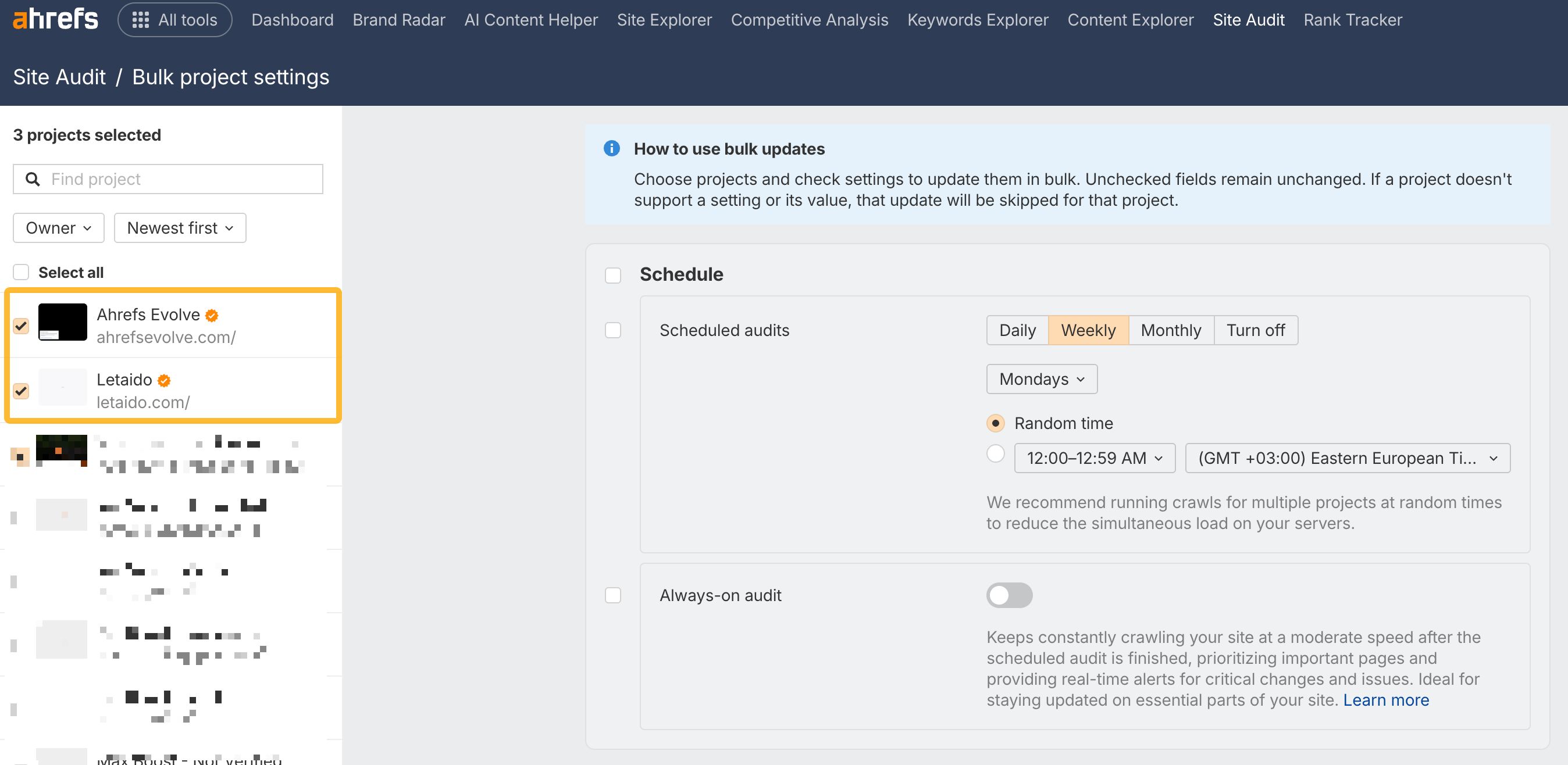
Task: Click the search magnifier in Find project
Action: [32, 179]
